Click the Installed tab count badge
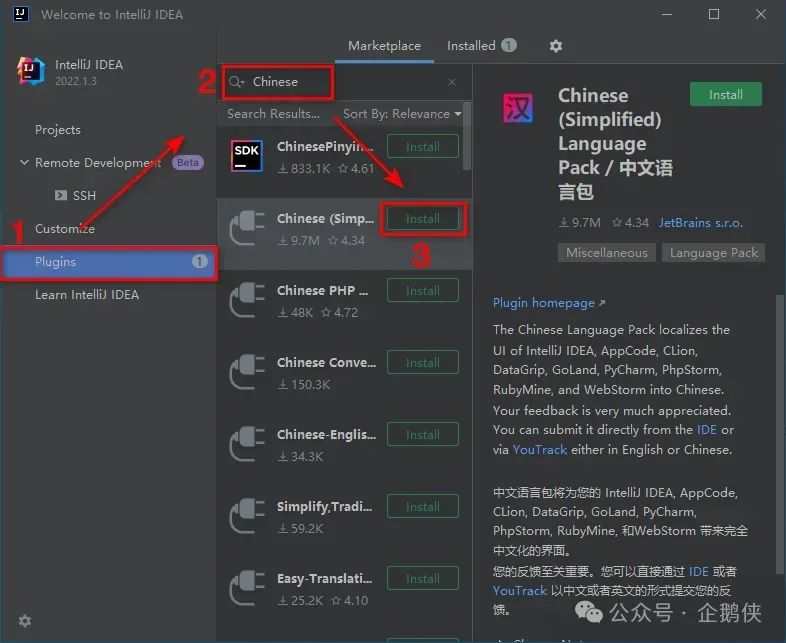Screen dimensions: 786x643 508,46
